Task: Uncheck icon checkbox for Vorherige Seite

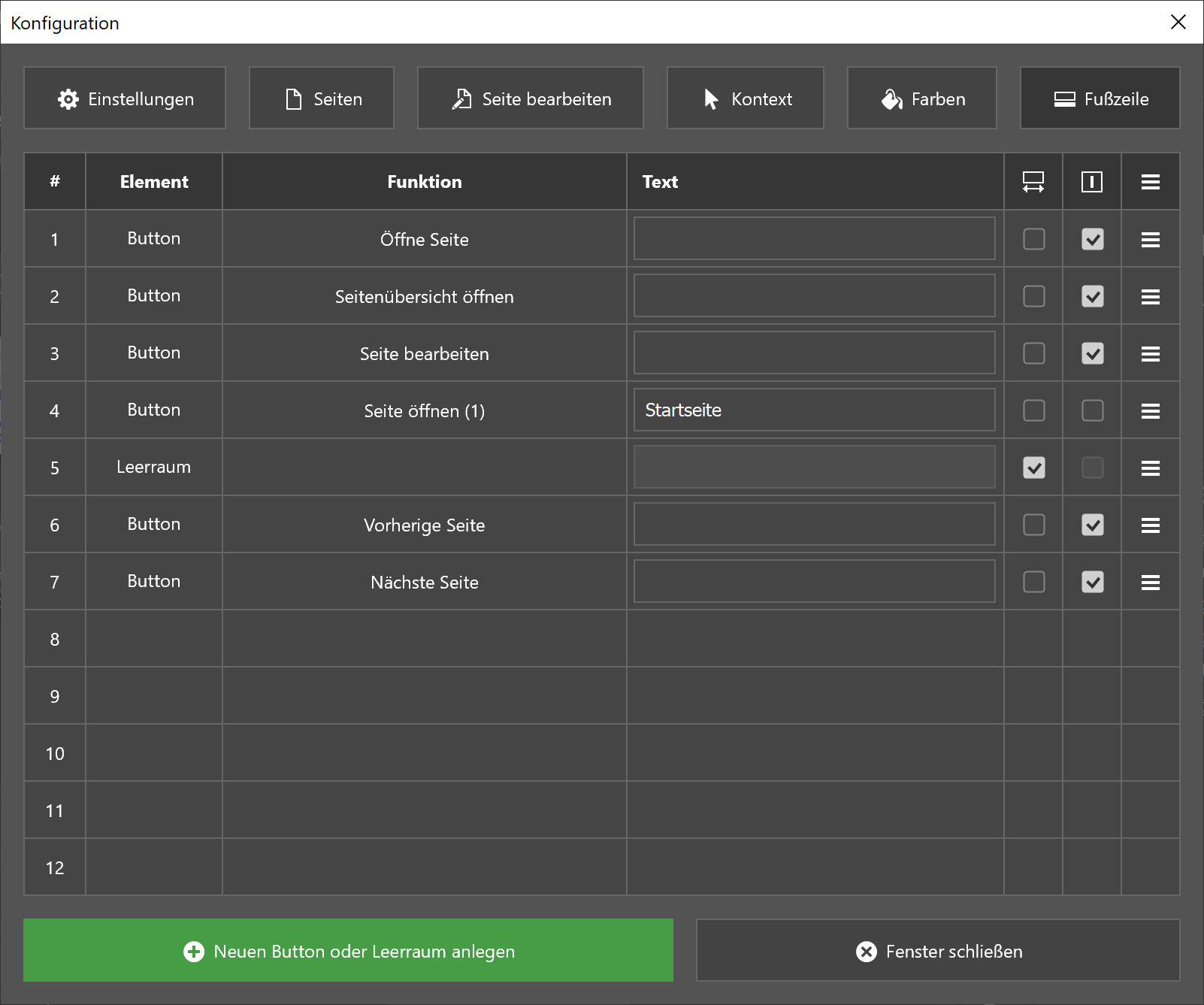Action: pyautogui.click(x=1093, y=525)
